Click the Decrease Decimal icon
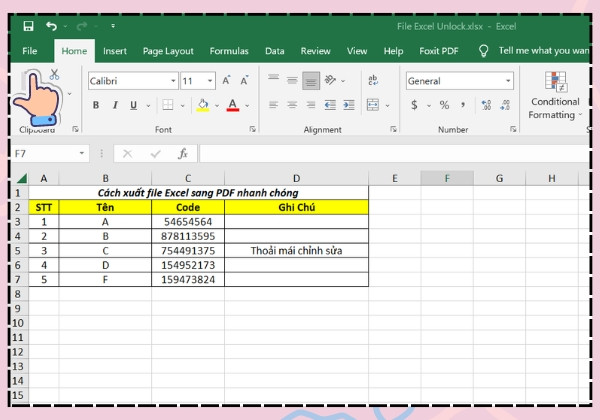The image size is (600, 420). (505, 105)
